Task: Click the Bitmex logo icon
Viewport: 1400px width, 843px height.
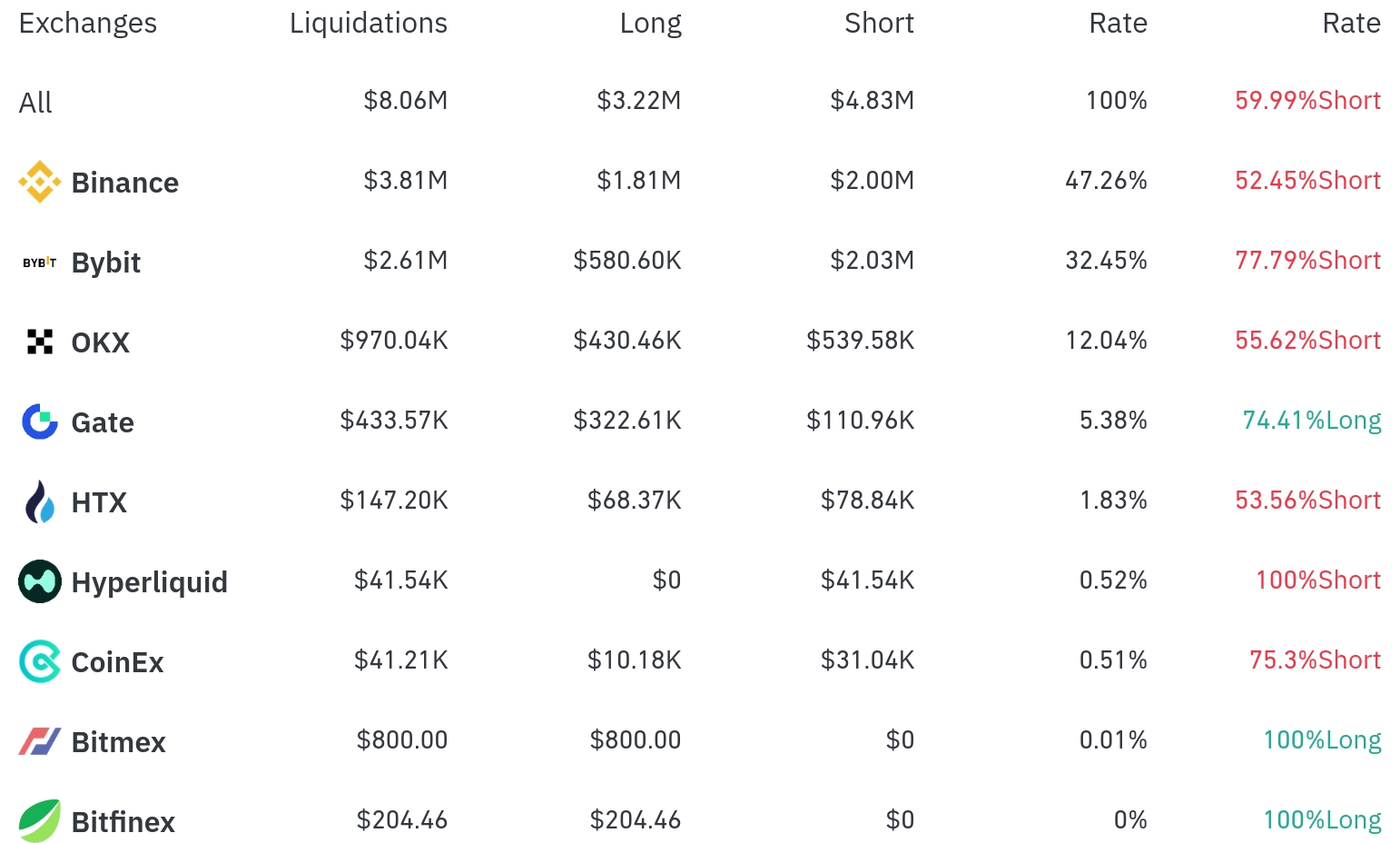Action: pyautogui.click(x=40, y=741)
